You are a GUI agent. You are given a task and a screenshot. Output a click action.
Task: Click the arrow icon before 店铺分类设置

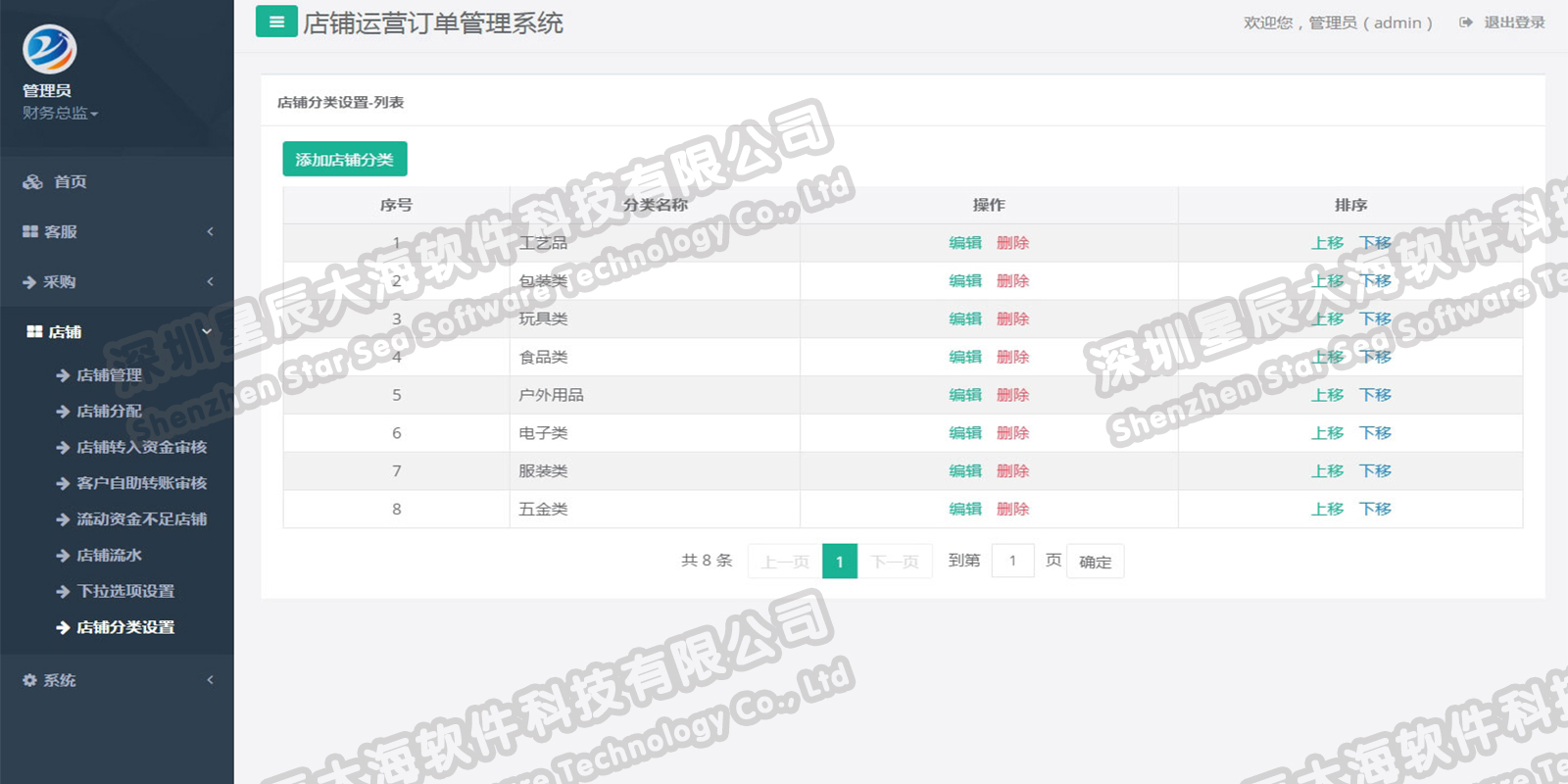[63, 627]
